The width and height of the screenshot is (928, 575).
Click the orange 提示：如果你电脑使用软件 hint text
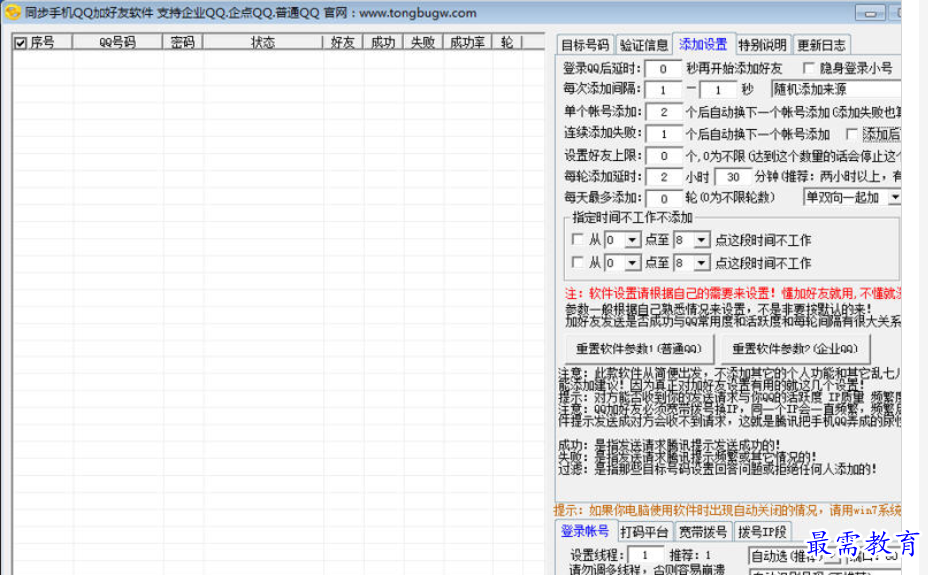tap(727, 510)
